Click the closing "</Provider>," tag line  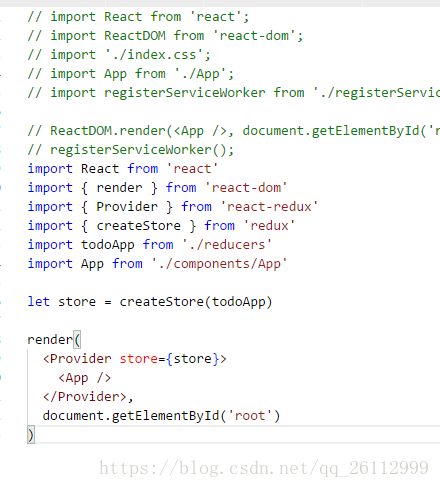click(88, 397)
